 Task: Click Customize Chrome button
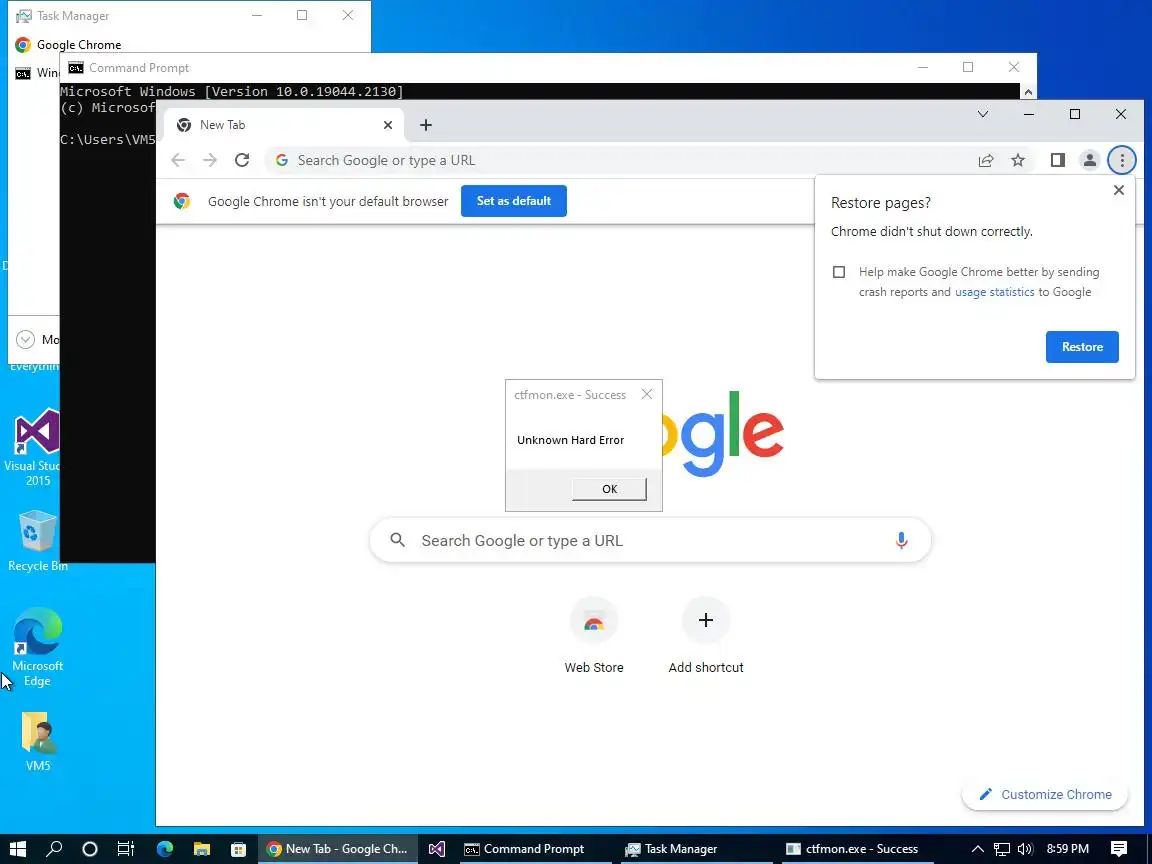pos(1045,794)
